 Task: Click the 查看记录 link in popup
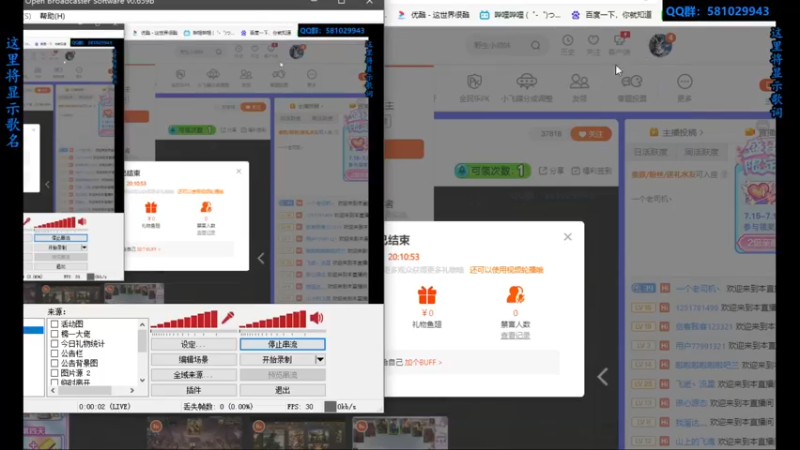coord(515,335)
